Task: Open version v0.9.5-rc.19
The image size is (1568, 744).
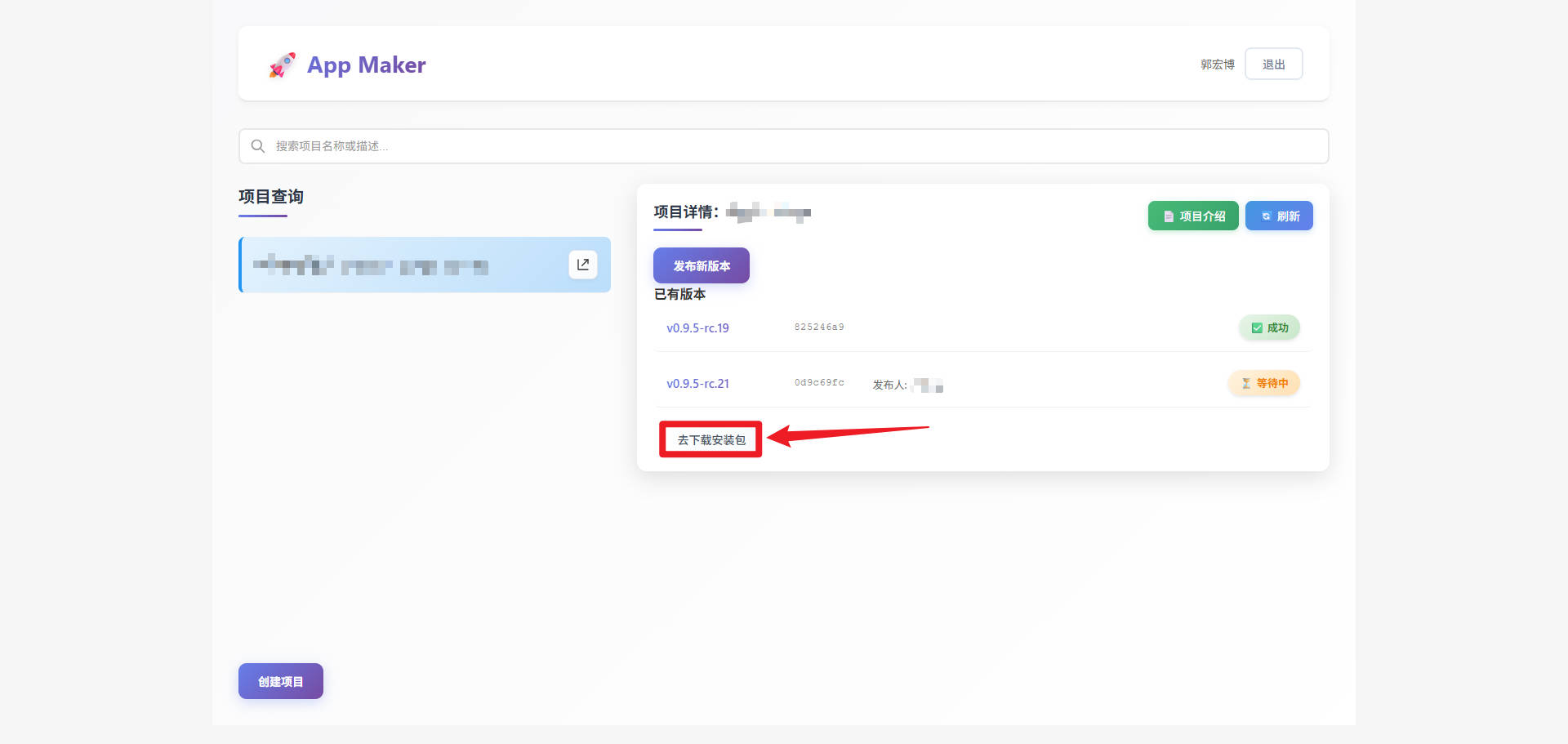Action: [x=697, y=328]
